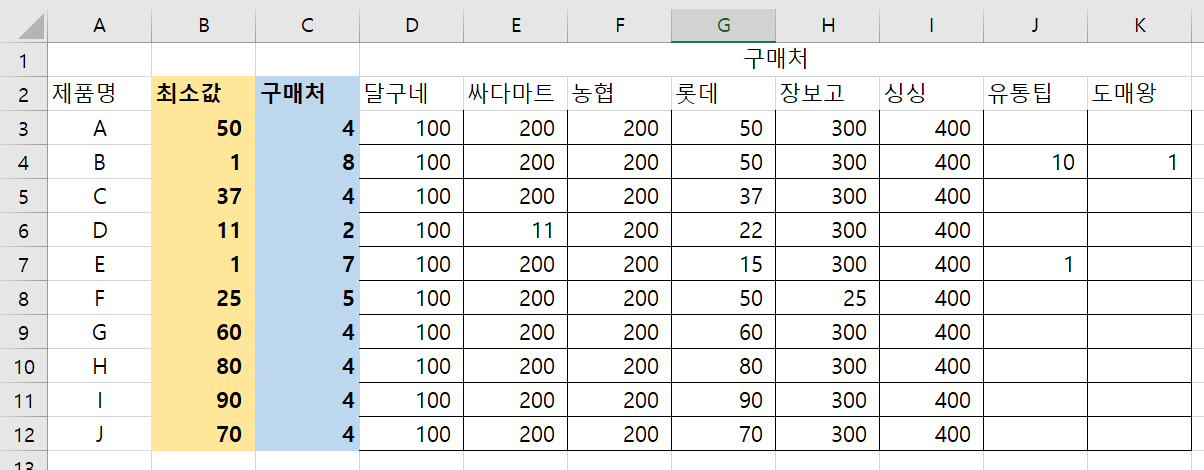Click product name cell H
This screenshot has width=1204, height=470.
99,366
